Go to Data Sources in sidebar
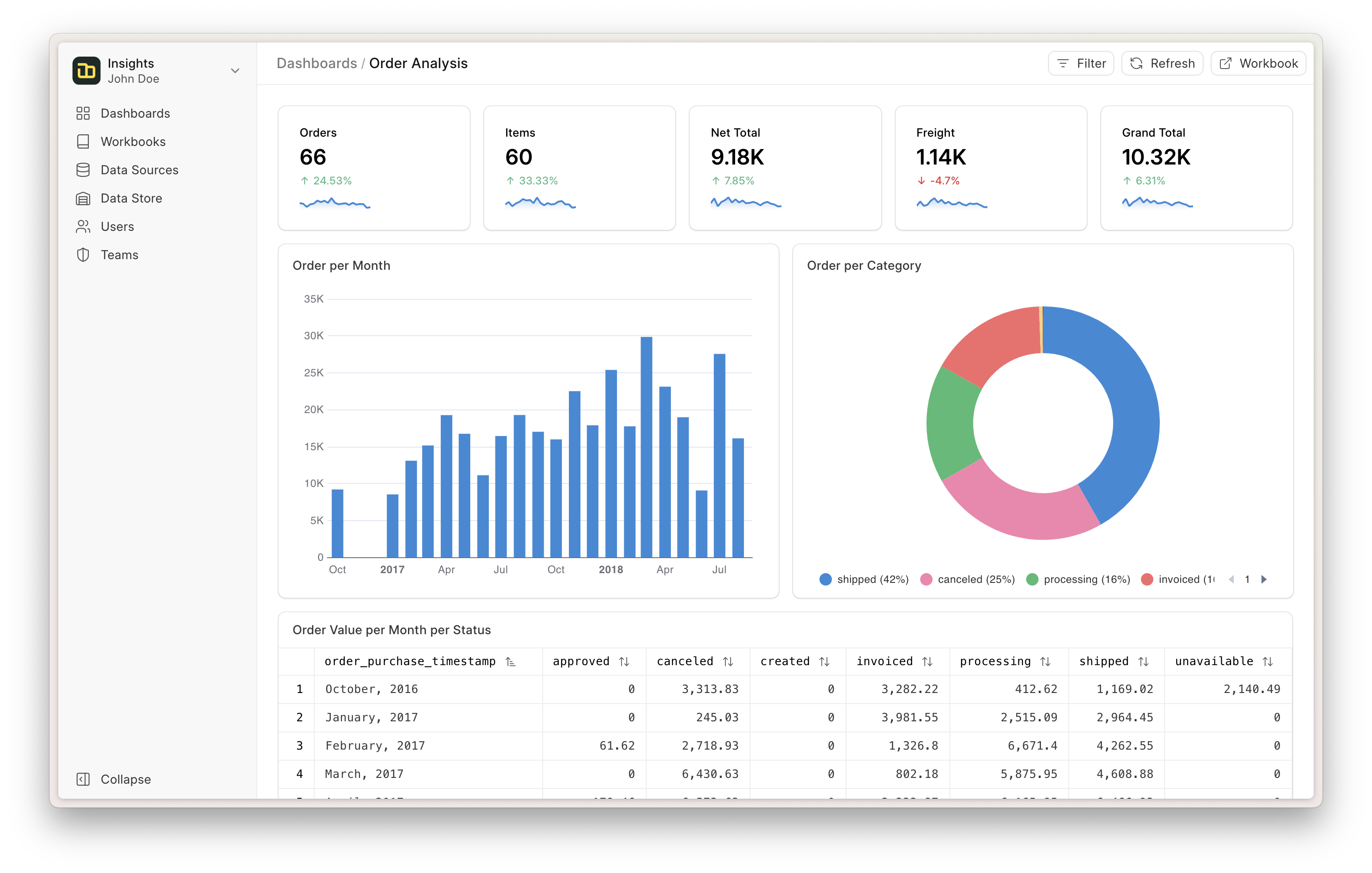This screenshot has height=873, width=1372. tap(139, 170)
